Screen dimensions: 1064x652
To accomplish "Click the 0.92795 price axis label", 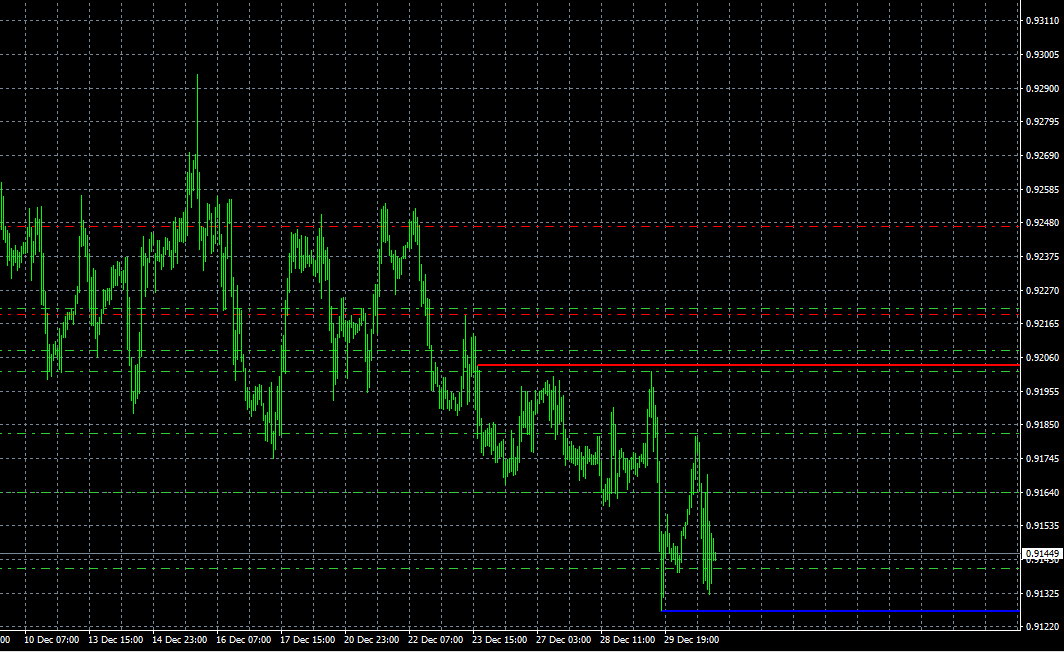I will point(1042,121).
